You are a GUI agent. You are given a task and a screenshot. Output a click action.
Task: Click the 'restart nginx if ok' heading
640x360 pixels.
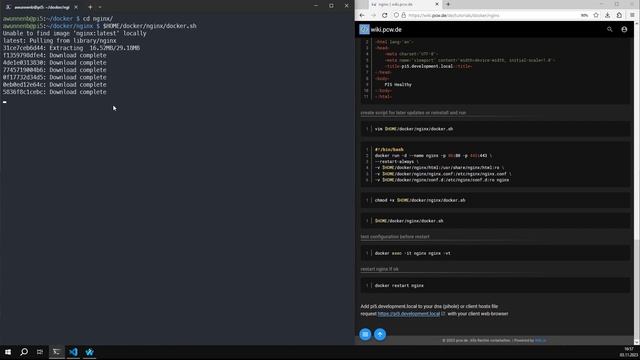click(x=379, y=269)
